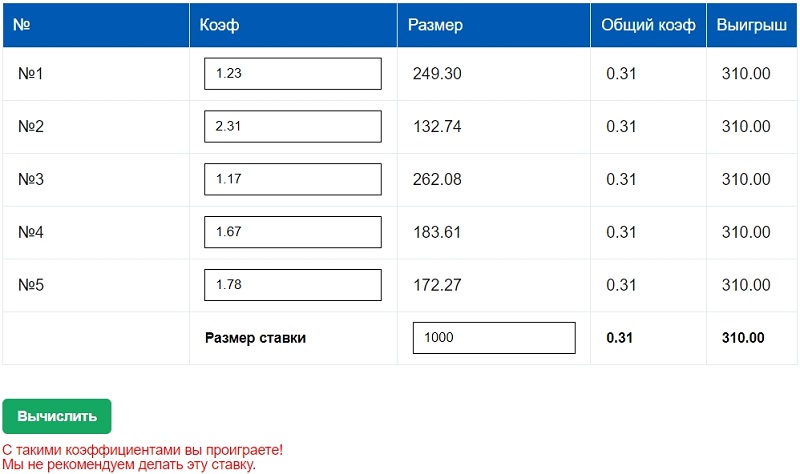Image resolution: width=800 pixels, height=474 pixels.
Task: Click the №1 row label
Action: [31, 74]
